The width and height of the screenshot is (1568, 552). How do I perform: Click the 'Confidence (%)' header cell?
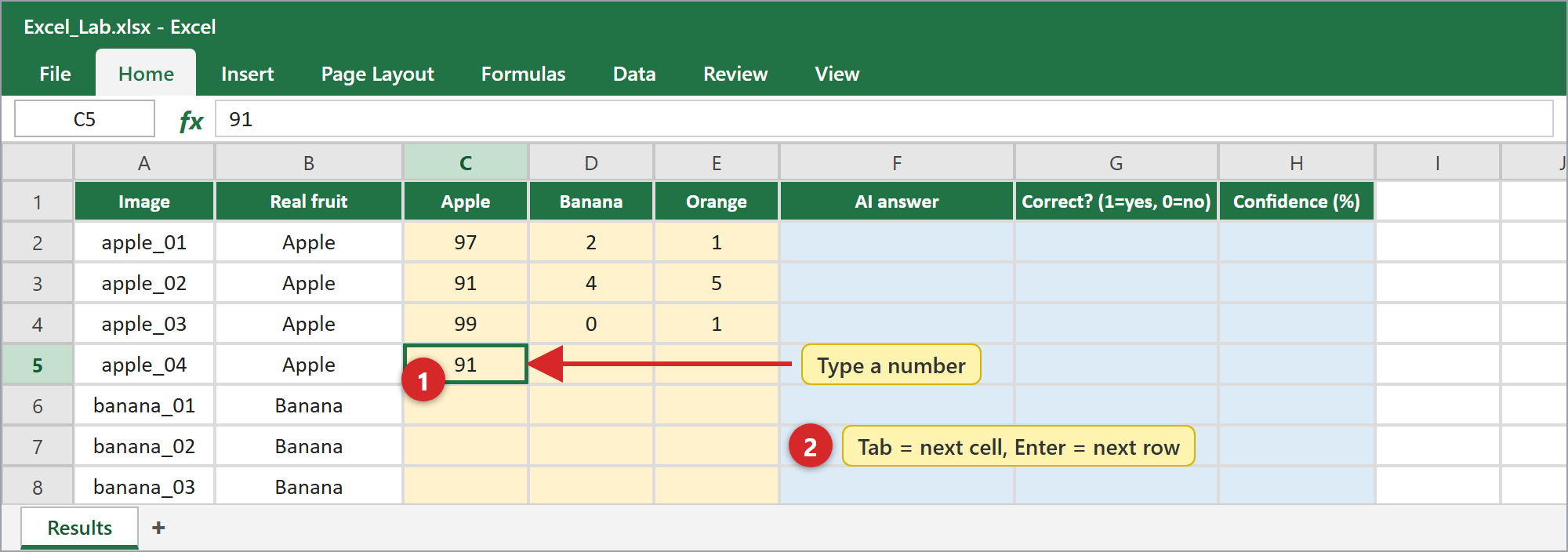click(x=1297, y=202)
